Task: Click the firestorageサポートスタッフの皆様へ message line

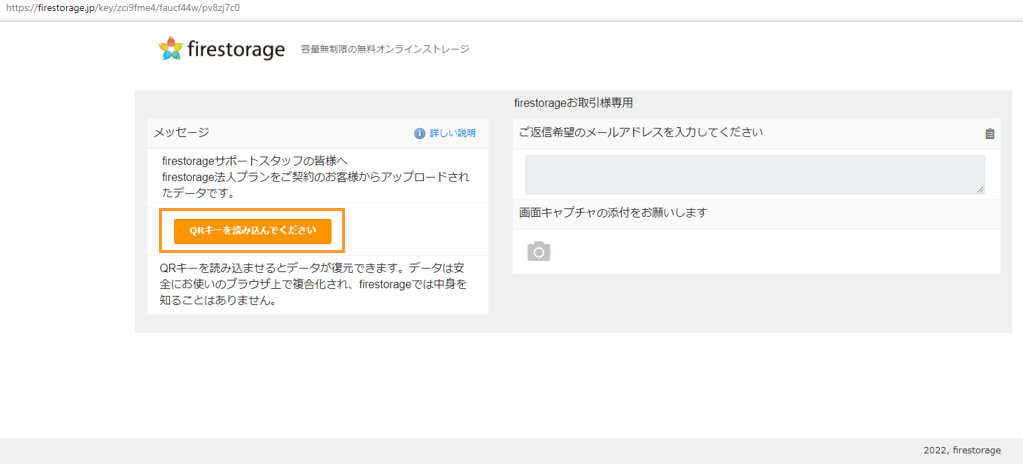Action: click(x=264, y=160)
